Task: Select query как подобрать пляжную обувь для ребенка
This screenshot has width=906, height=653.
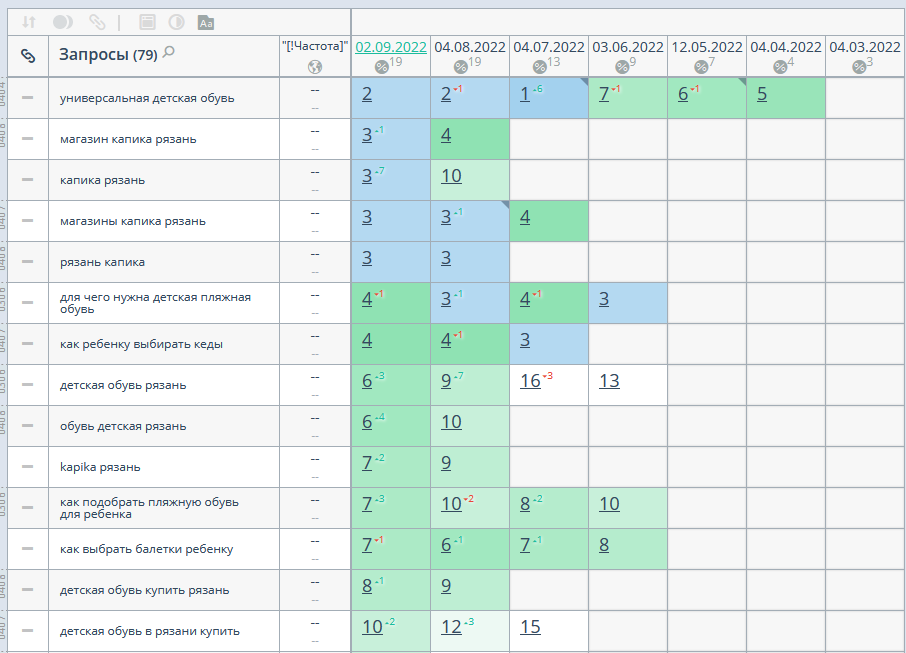Action: pyautogui.click(x=149, y=509)
